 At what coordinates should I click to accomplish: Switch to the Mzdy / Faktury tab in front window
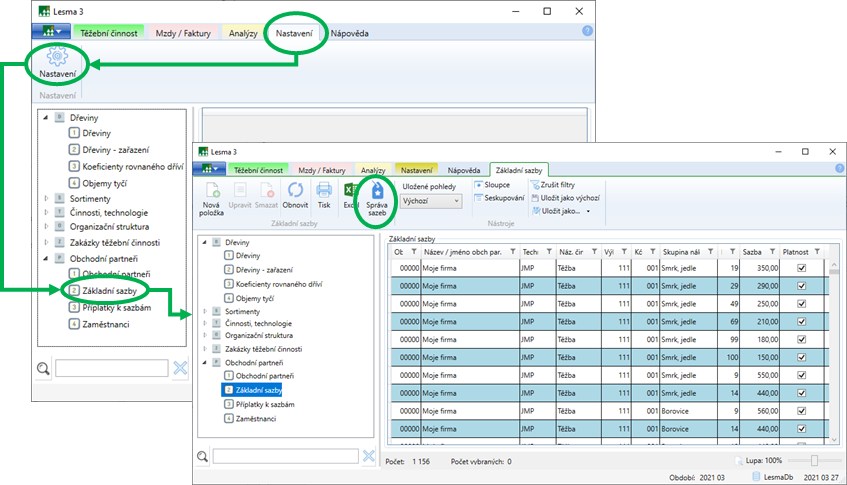(322, 170)
